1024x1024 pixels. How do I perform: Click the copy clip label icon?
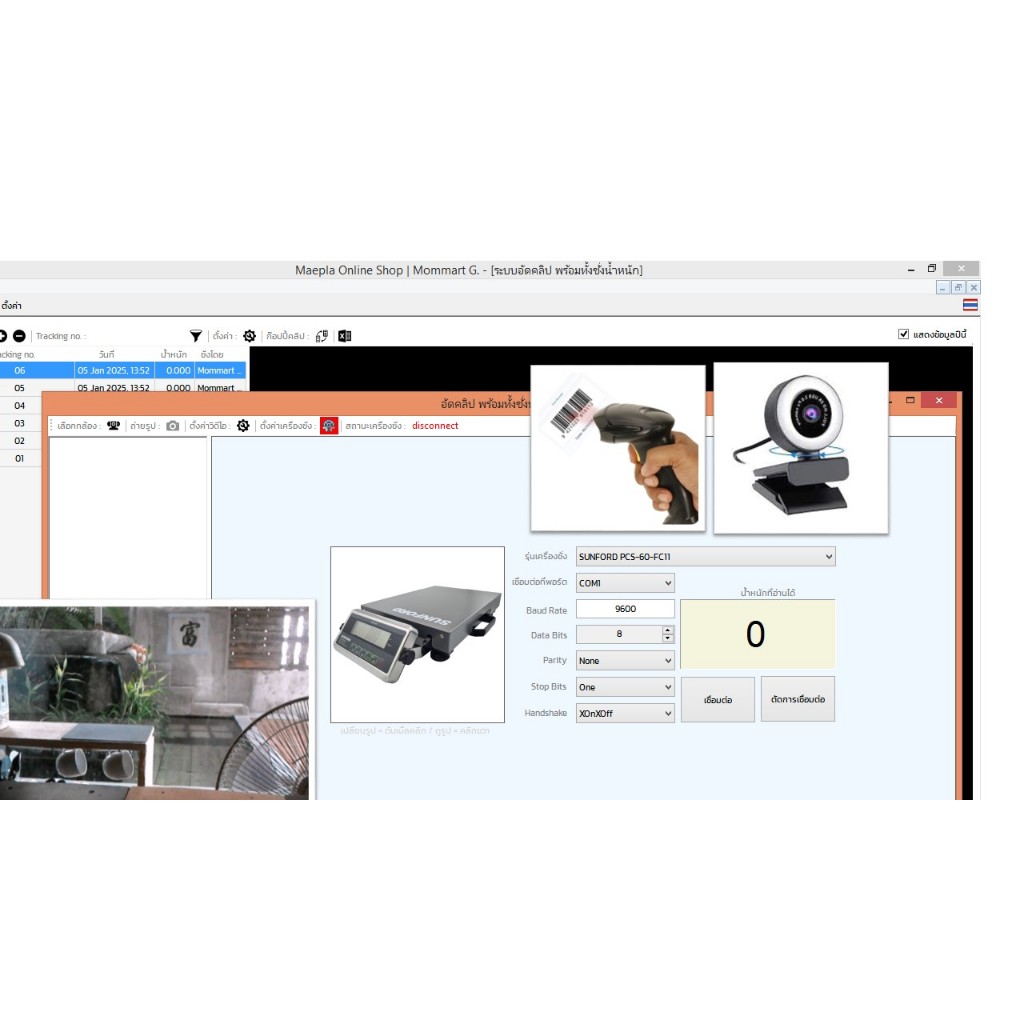point(321,336)
